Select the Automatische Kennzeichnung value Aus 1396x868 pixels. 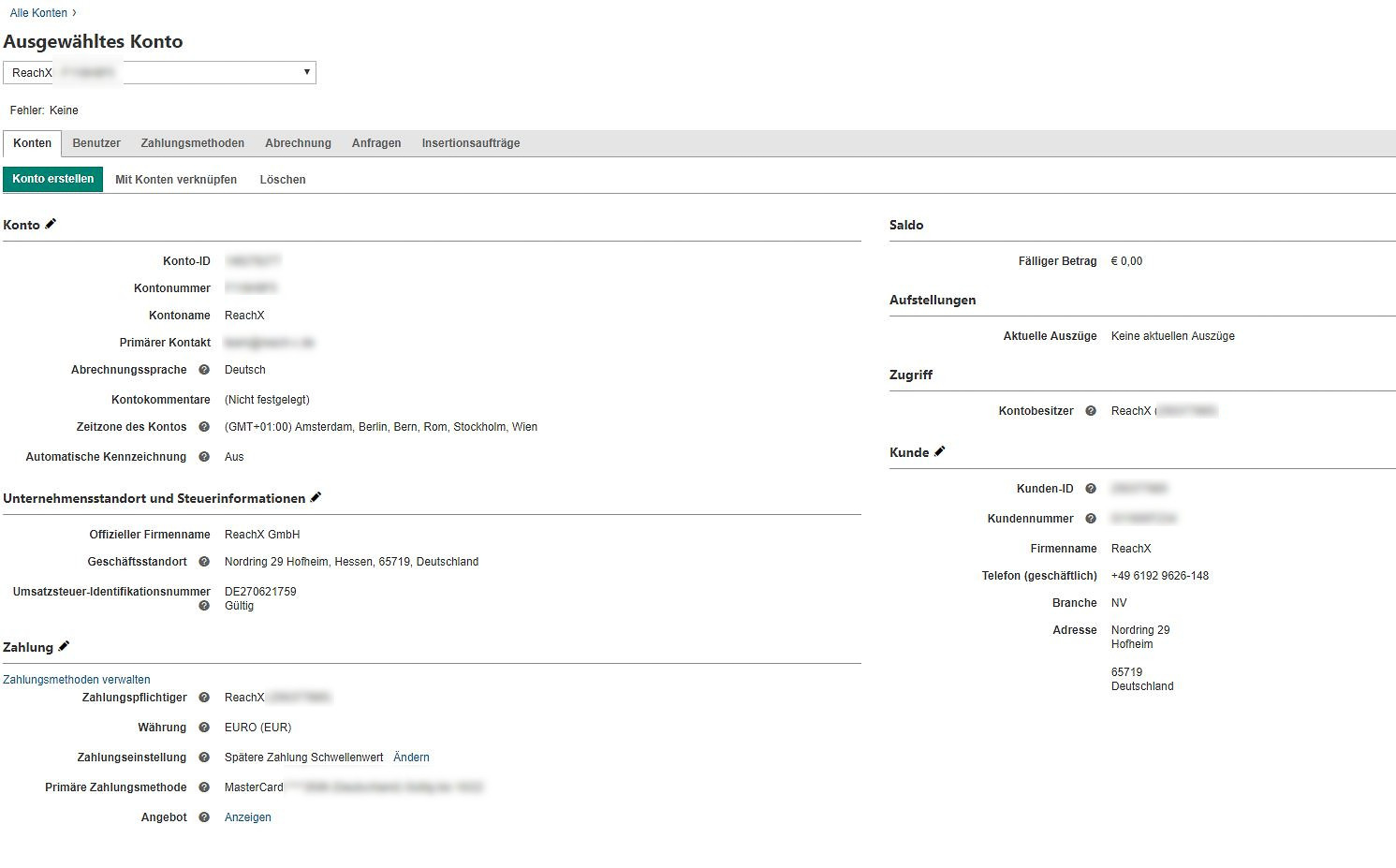coord(234,457)
